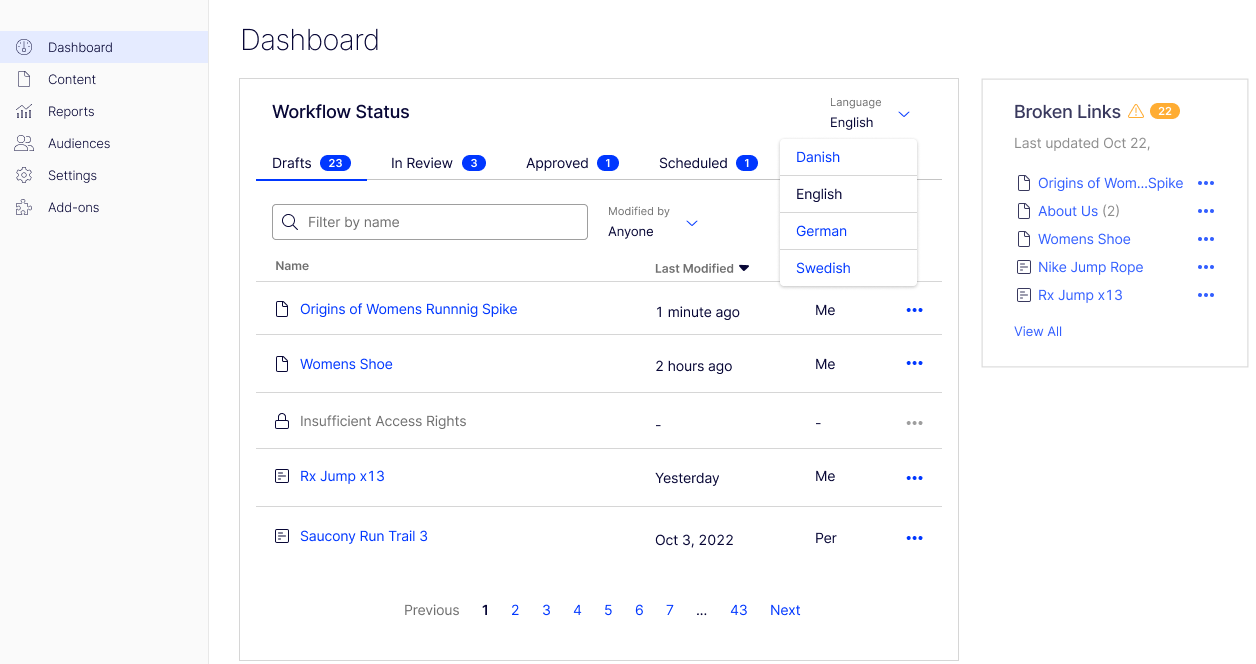Open the Modified by Anyone dropdown
Viewport: 1256px width, 664px height.
653,222
